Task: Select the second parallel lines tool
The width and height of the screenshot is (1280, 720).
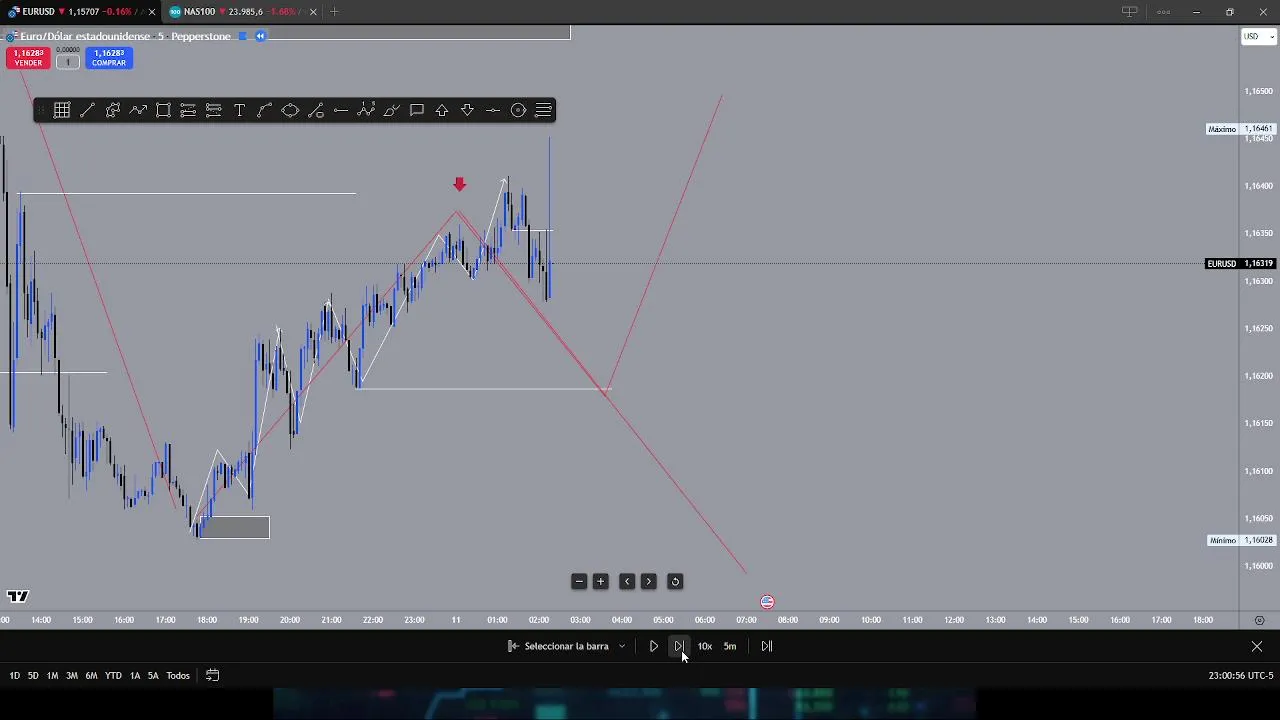Action: [x=214, y=110]
